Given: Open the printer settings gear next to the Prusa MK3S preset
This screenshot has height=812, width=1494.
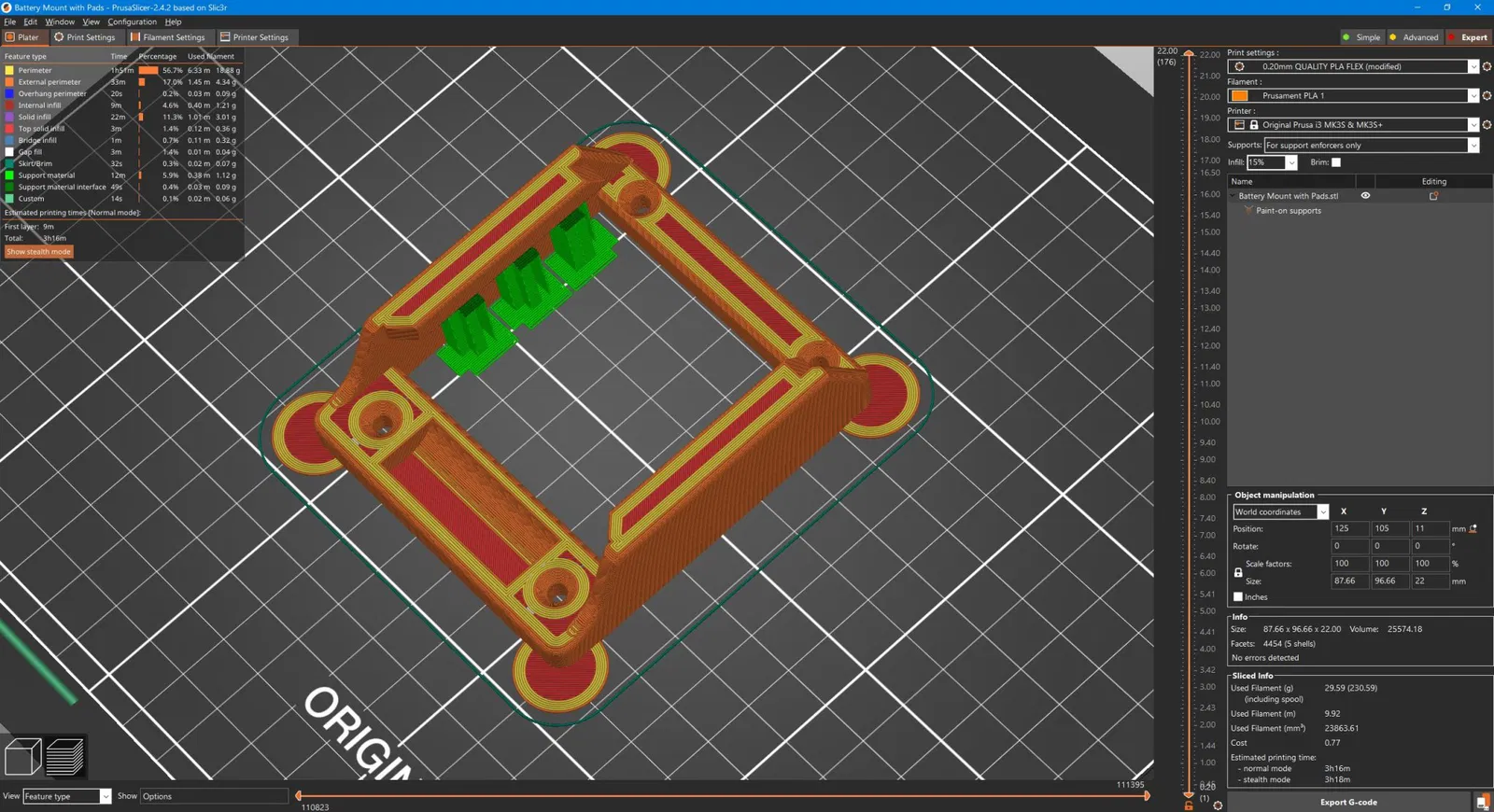Looking at the screenshot, I should [1487, 124].
